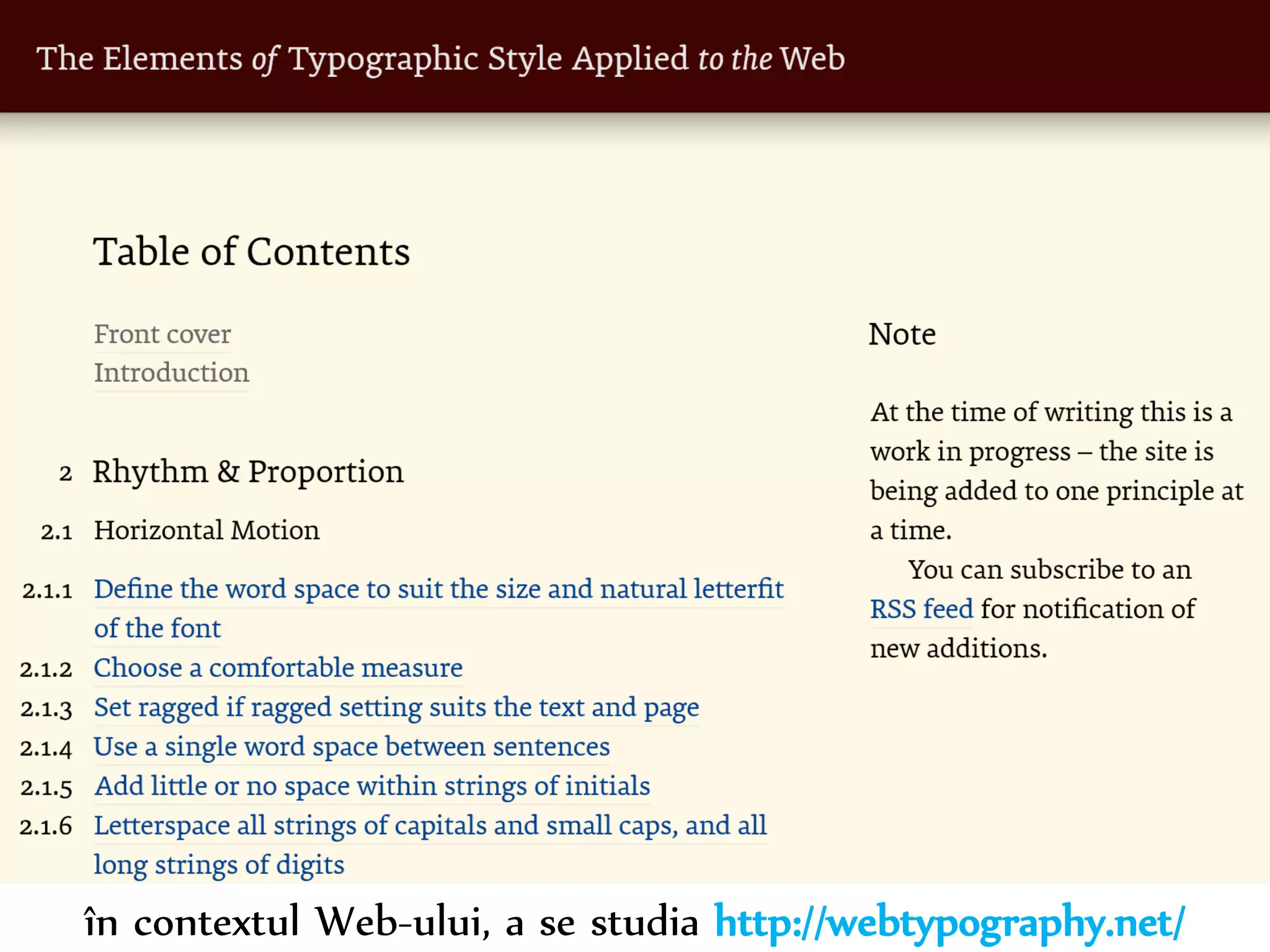Click section number 2.1.4

pos(47,749)
